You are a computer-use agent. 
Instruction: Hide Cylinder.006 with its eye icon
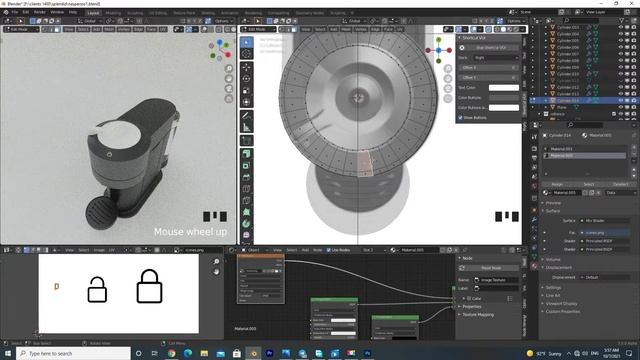coord(620,47)
